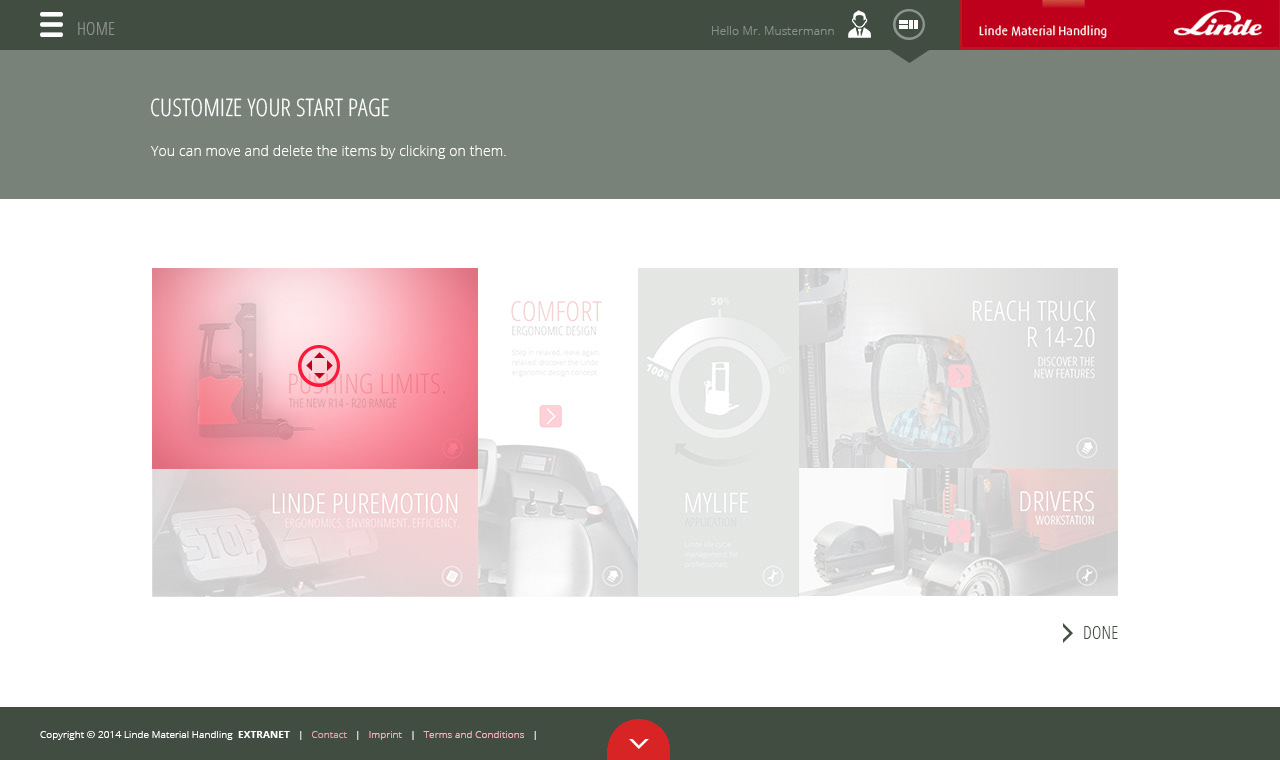The image size is (1280, 760).
Task: Click 'Hello Mr. Mustermann' greeting text
Action: pyautogui.click(x=772, y=31)
